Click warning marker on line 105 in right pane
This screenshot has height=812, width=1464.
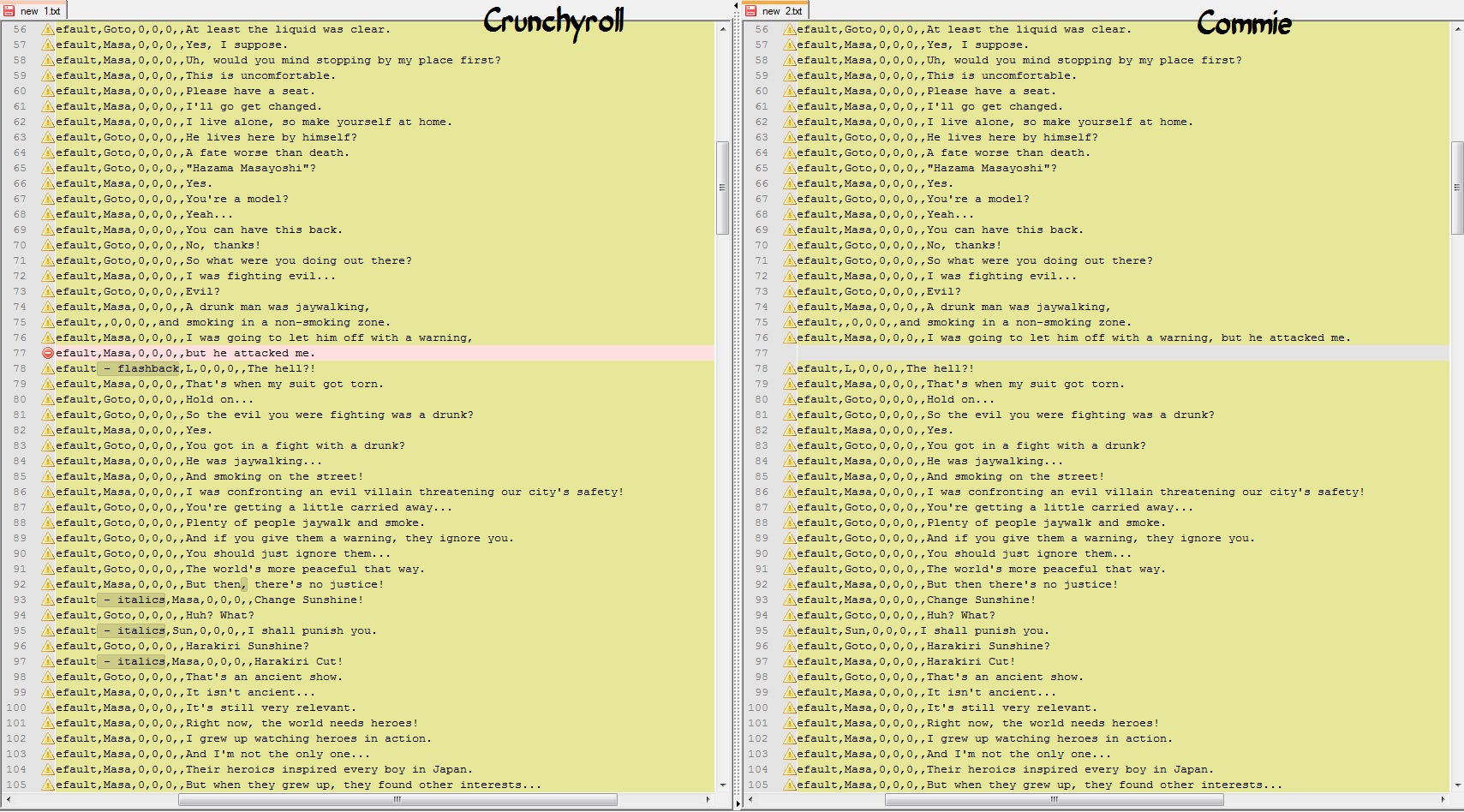click(789, 785)
